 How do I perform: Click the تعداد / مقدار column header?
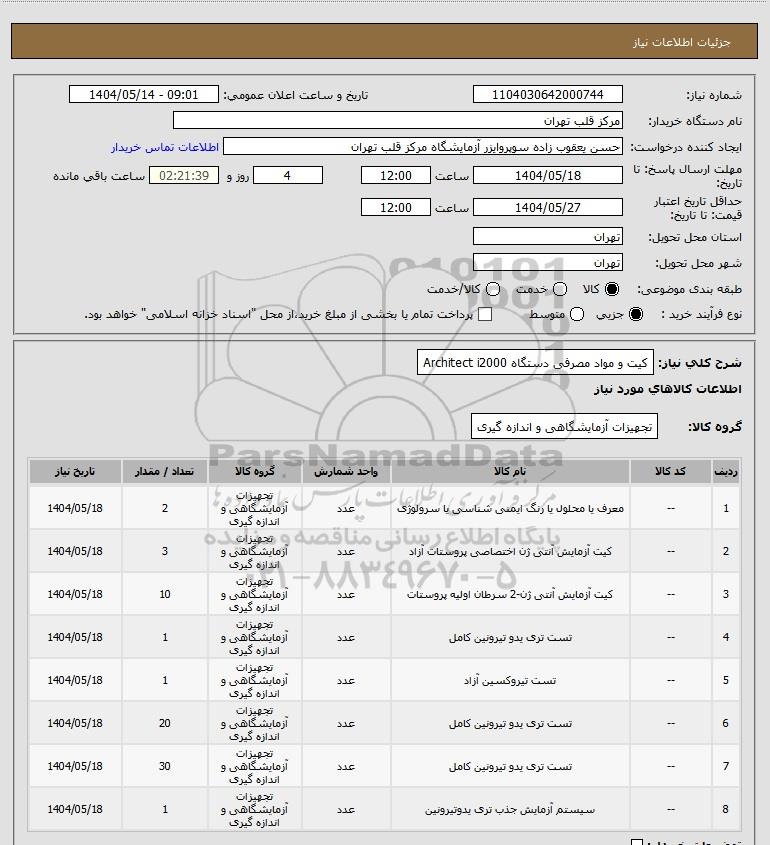165,472
